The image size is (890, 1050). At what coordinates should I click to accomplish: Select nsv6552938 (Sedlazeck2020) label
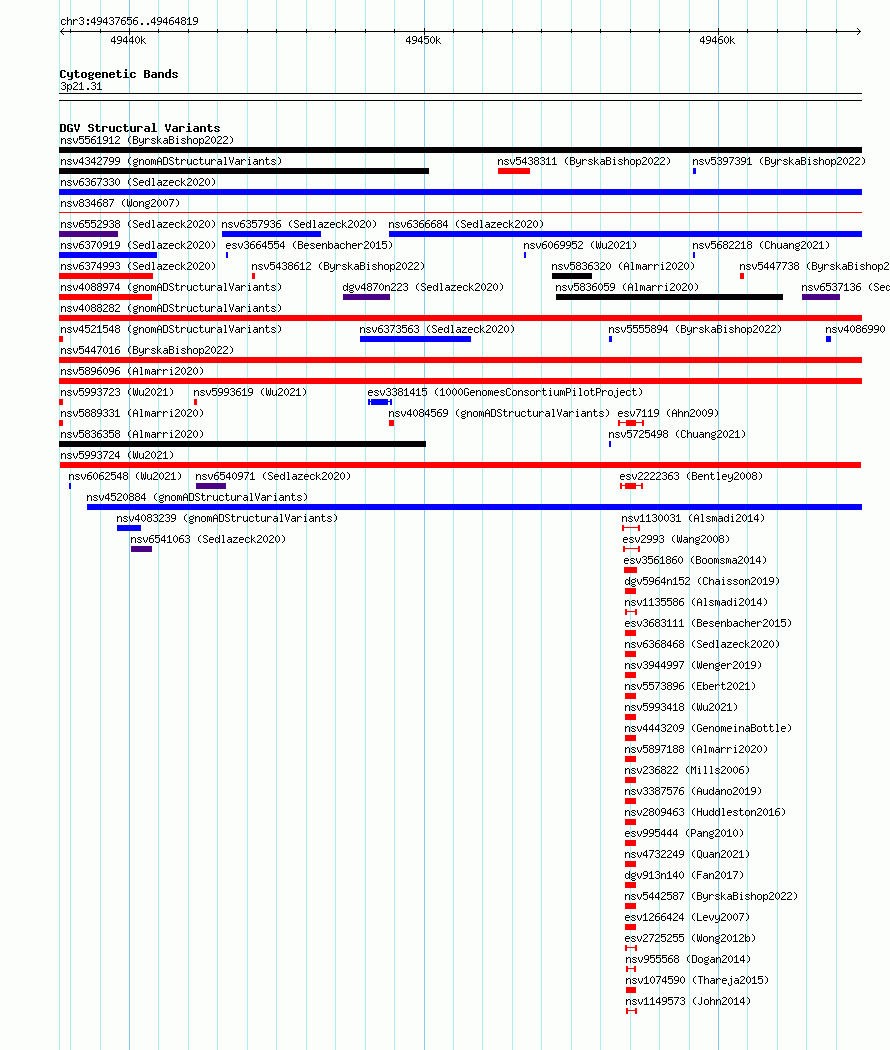[138, 224]
